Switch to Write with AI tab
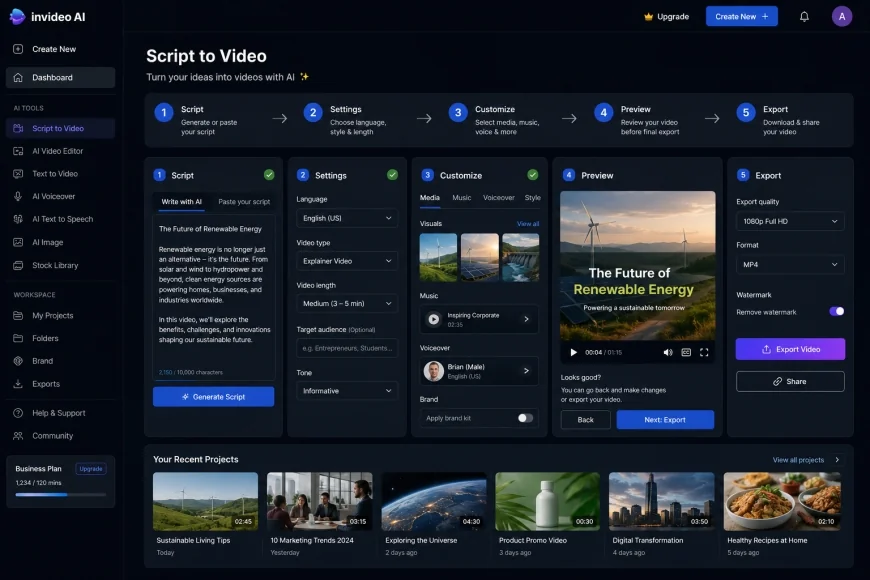This screenshot has height=580, width=870. 181,202
